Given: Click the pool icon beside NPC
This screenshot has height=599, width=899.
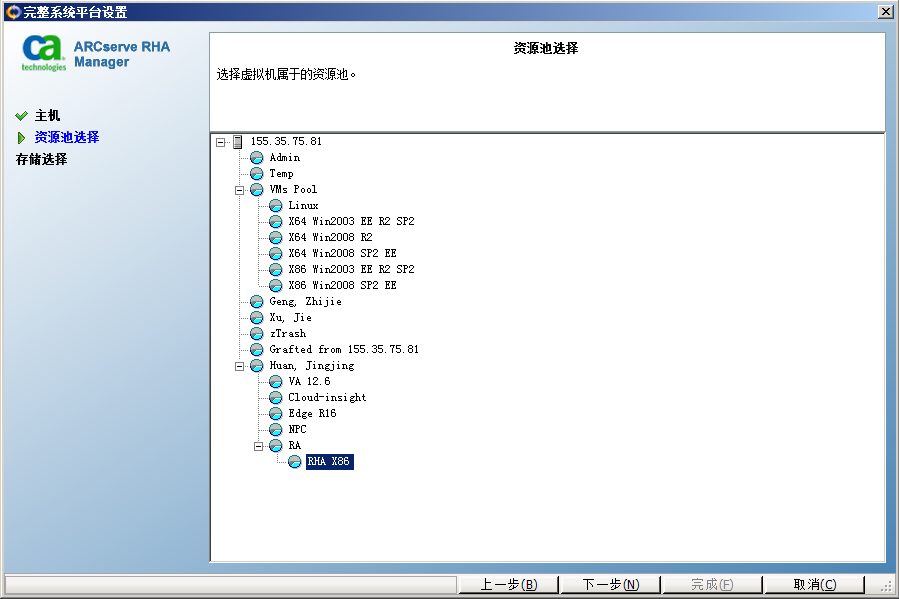Looking at the screenshot, I should [276, 430].
